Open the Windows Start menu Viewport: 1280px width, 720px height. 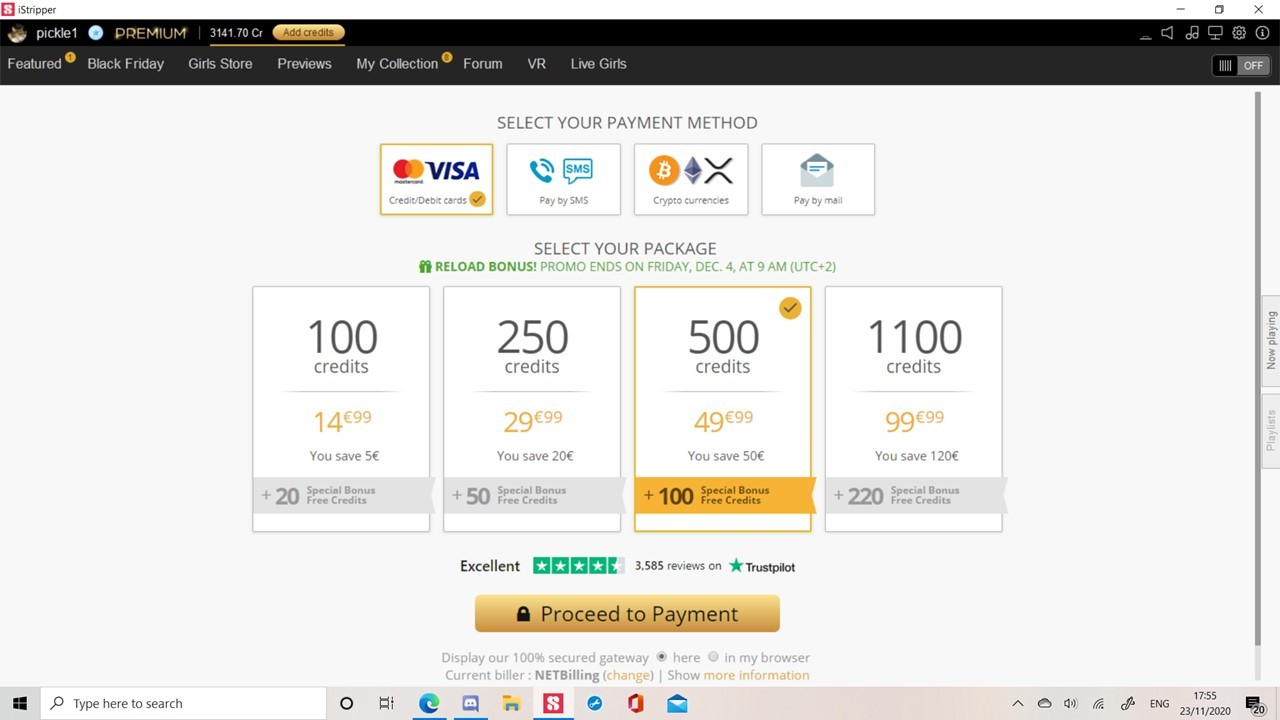click(x=20, y=703)
